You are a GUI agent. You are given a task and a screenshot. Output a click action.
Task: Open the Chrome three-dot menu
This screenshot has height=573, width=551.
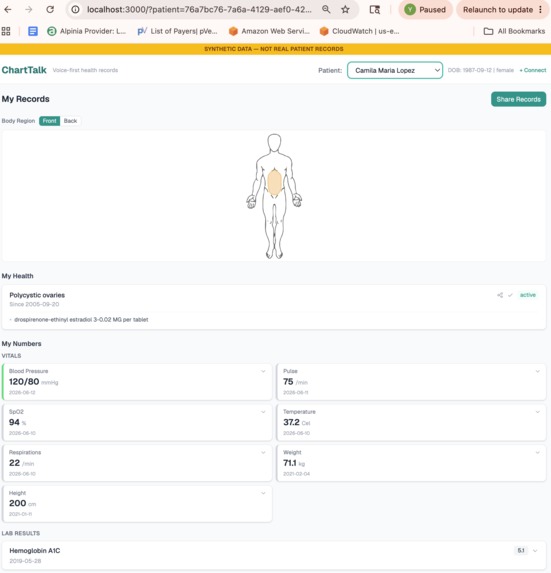540,10
